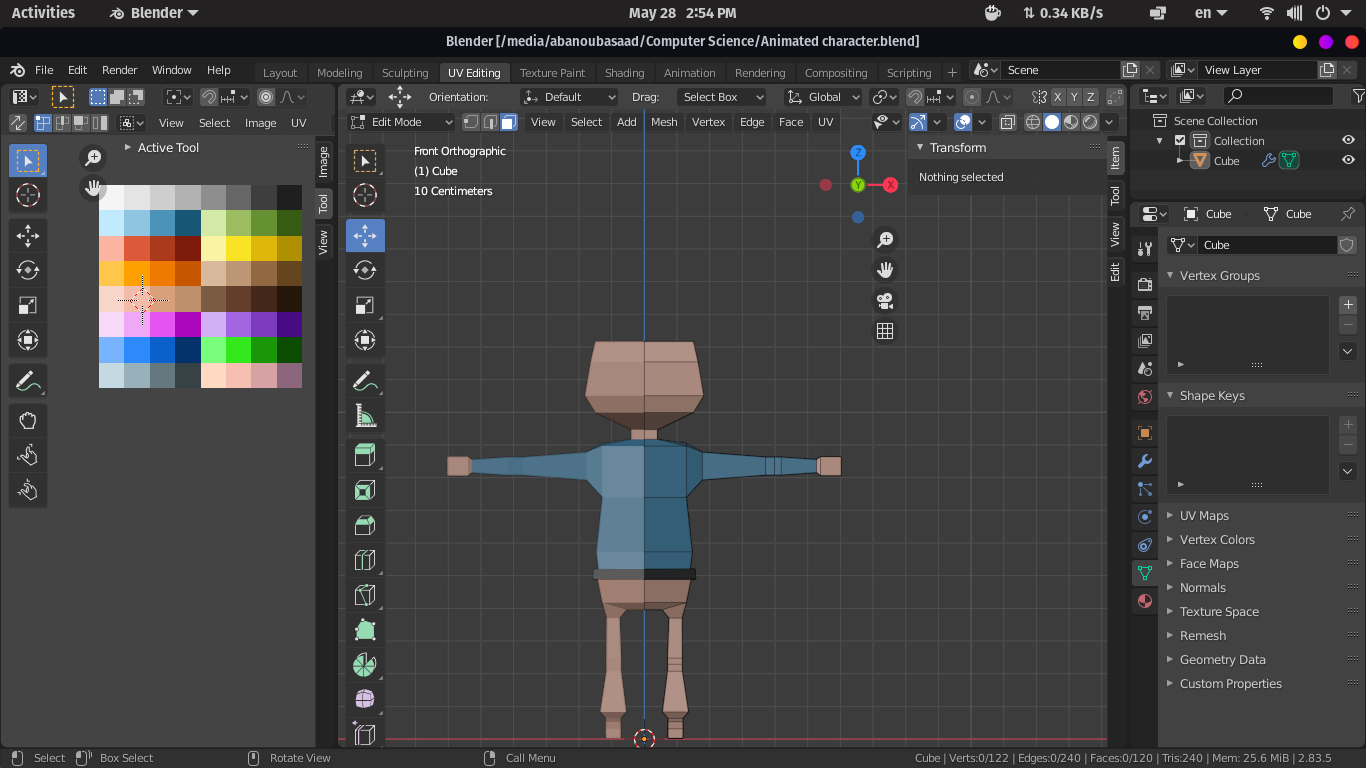Expand the UV Maps panel
This screenshot has height=768, width=1366.
1204,516
